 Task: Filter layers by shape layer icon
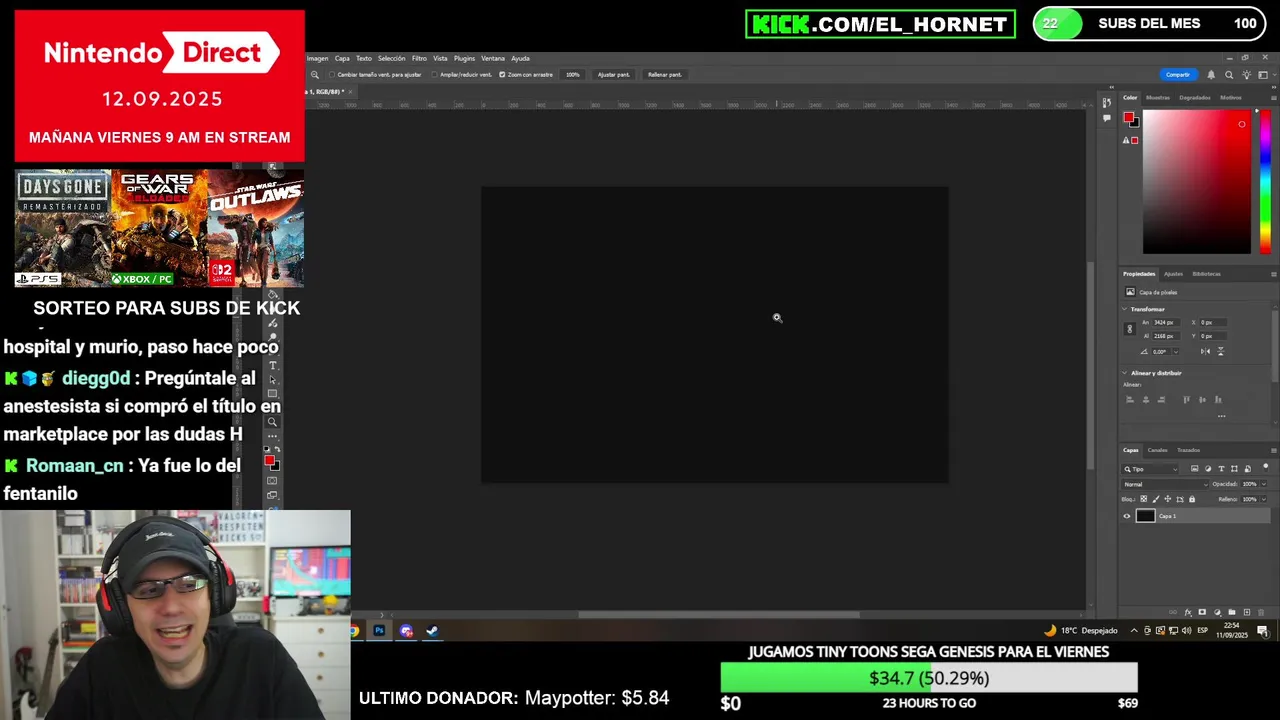[x=1234, y=468]
